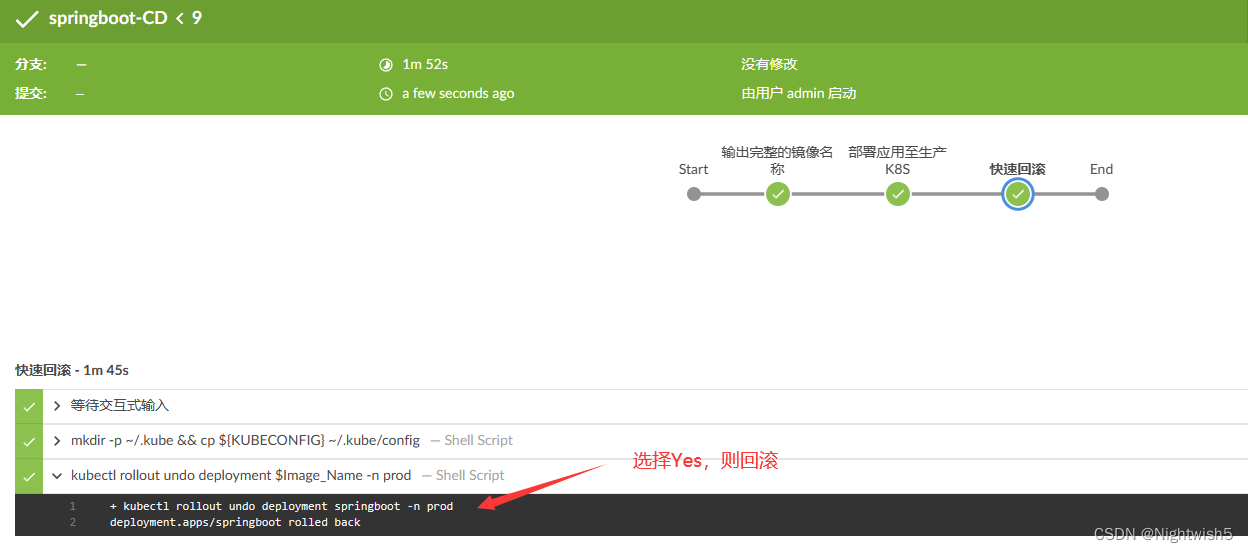Select the 输出完整的镜像名称 stage node

(778, 194)
